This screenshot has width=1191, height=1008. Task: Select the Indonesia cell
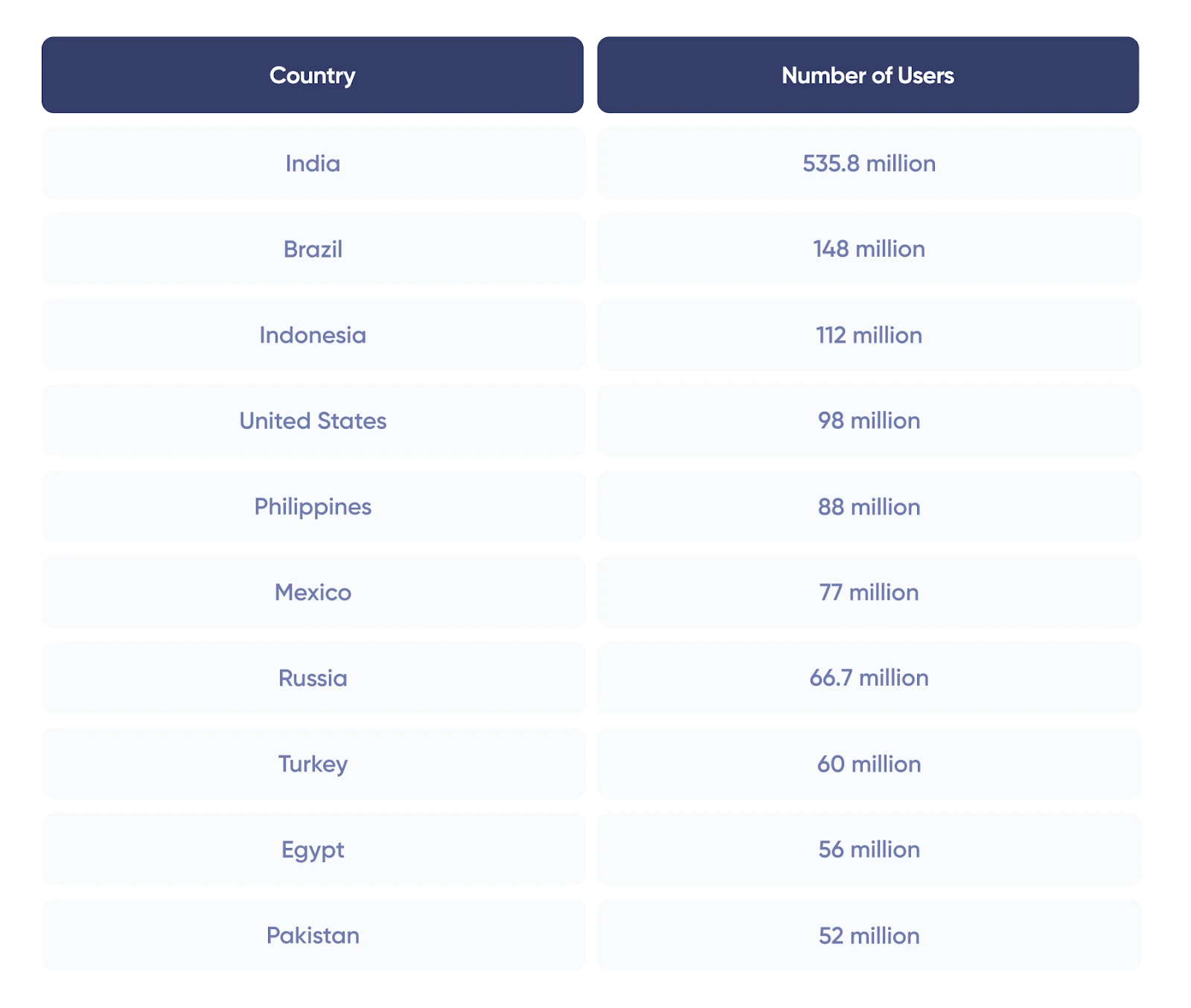coord(313,335)
